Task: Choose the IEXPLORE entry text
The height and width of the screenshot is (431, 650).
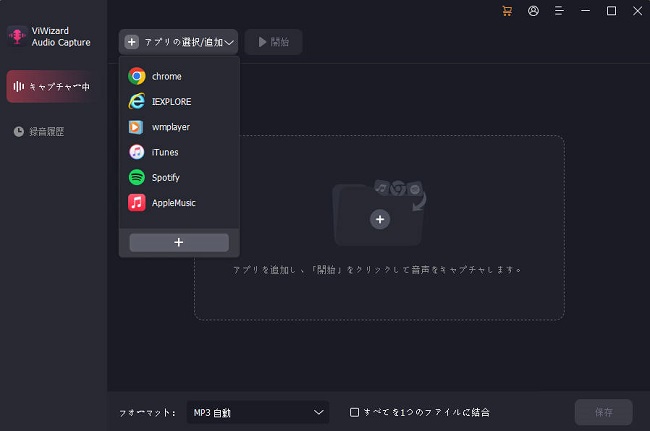Action: click(x=172, y=102)
